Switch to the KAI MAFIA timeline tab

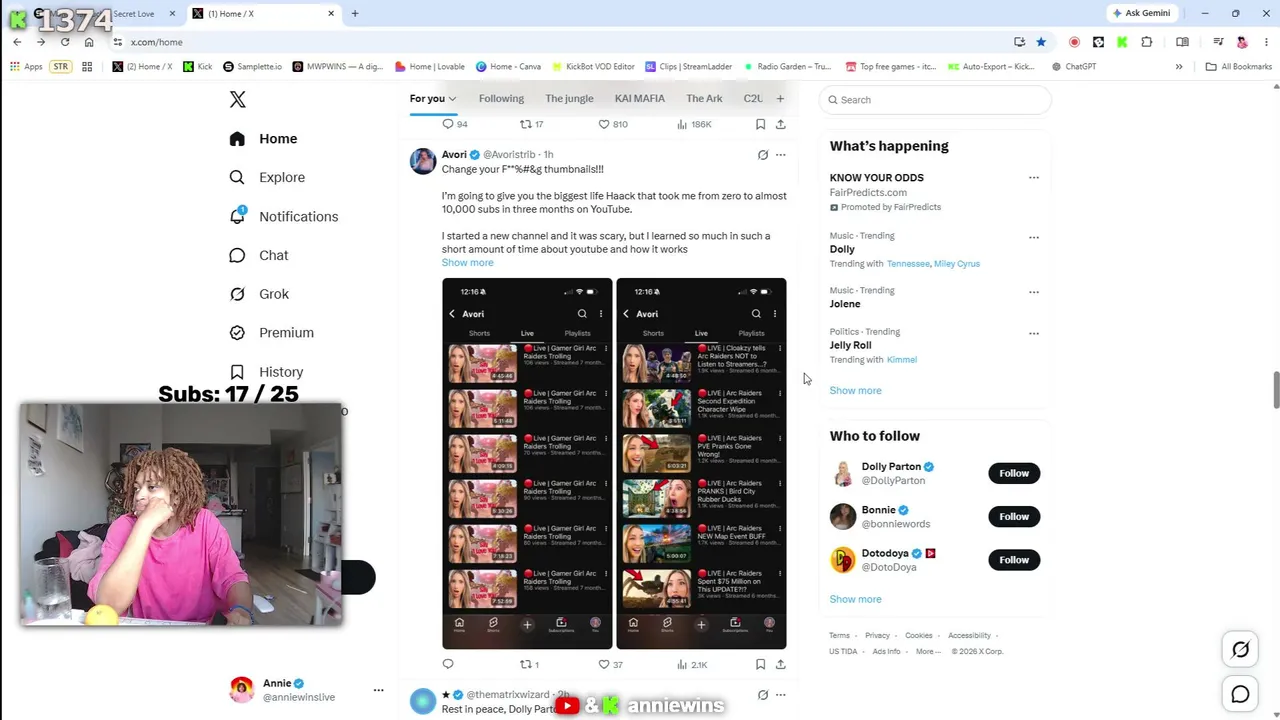point(640,98)
